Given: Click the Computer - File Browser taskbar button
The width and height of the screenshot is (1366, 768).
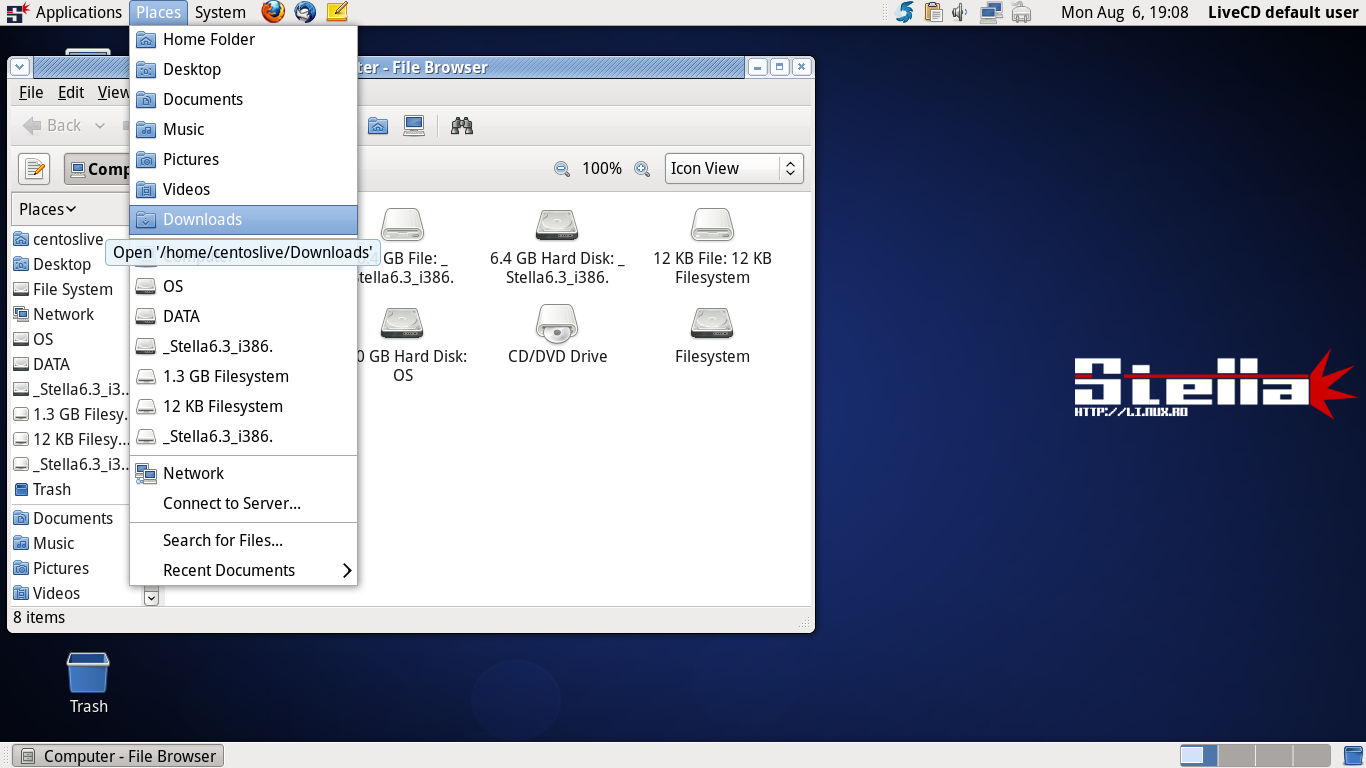Looking at the screenshot, I should 119,756.
